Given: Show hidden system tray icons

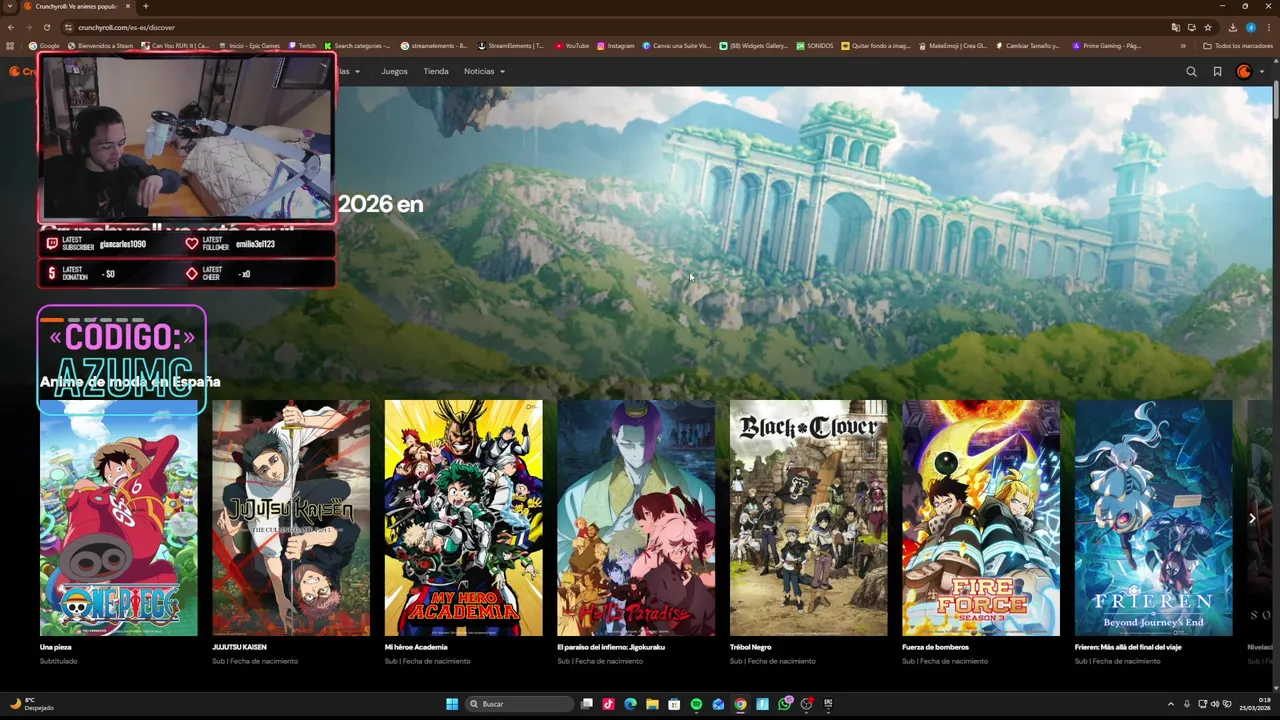Looking at the screenshot, I should point(1170,704).
